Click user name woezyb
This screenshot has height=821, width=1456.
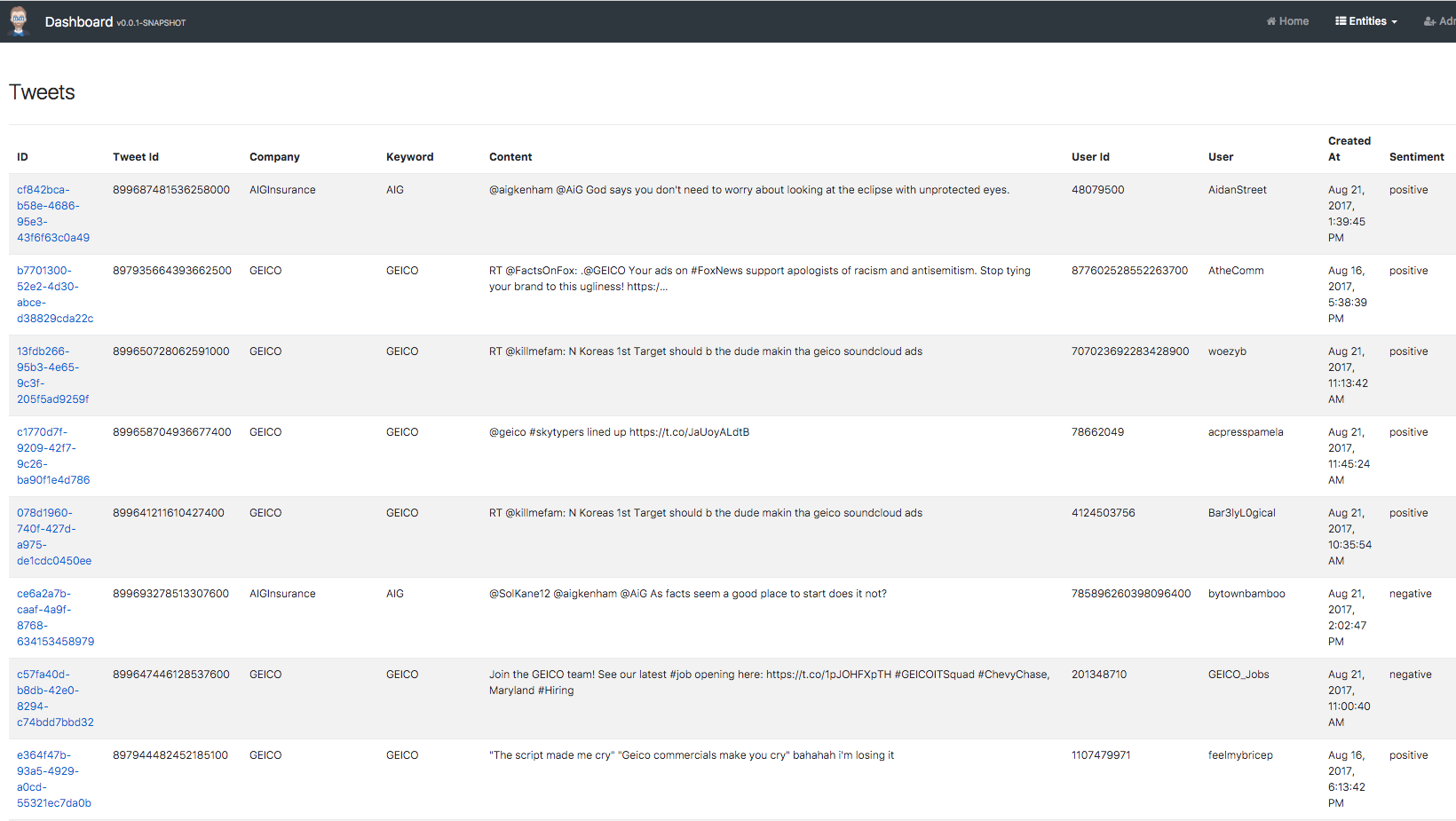(x=1227, y=351)
